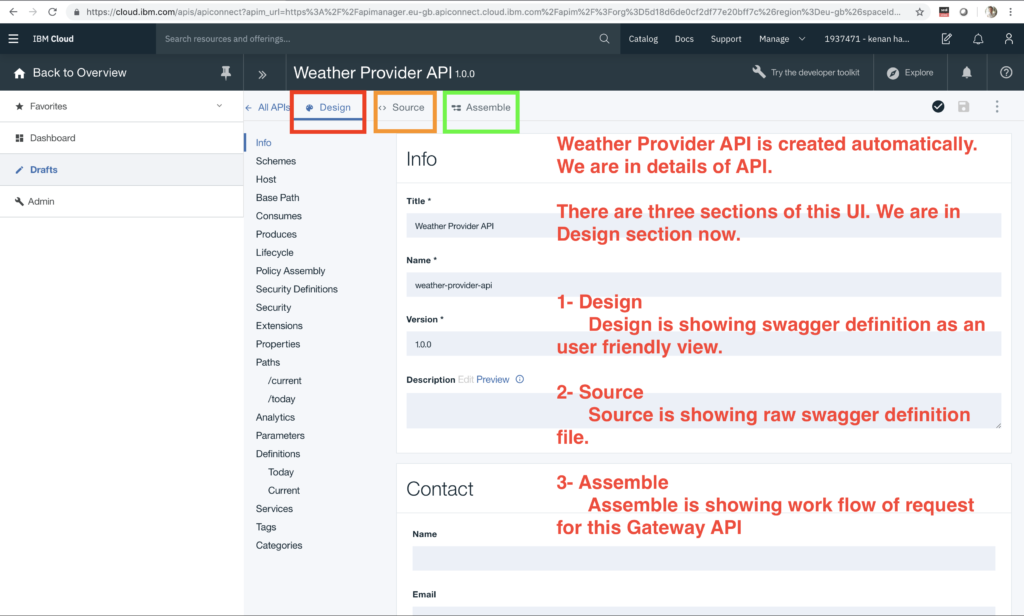Screen dimensions: 1024x616
Task: Click Try the developer toolkit
Action: tap(815, 73)
